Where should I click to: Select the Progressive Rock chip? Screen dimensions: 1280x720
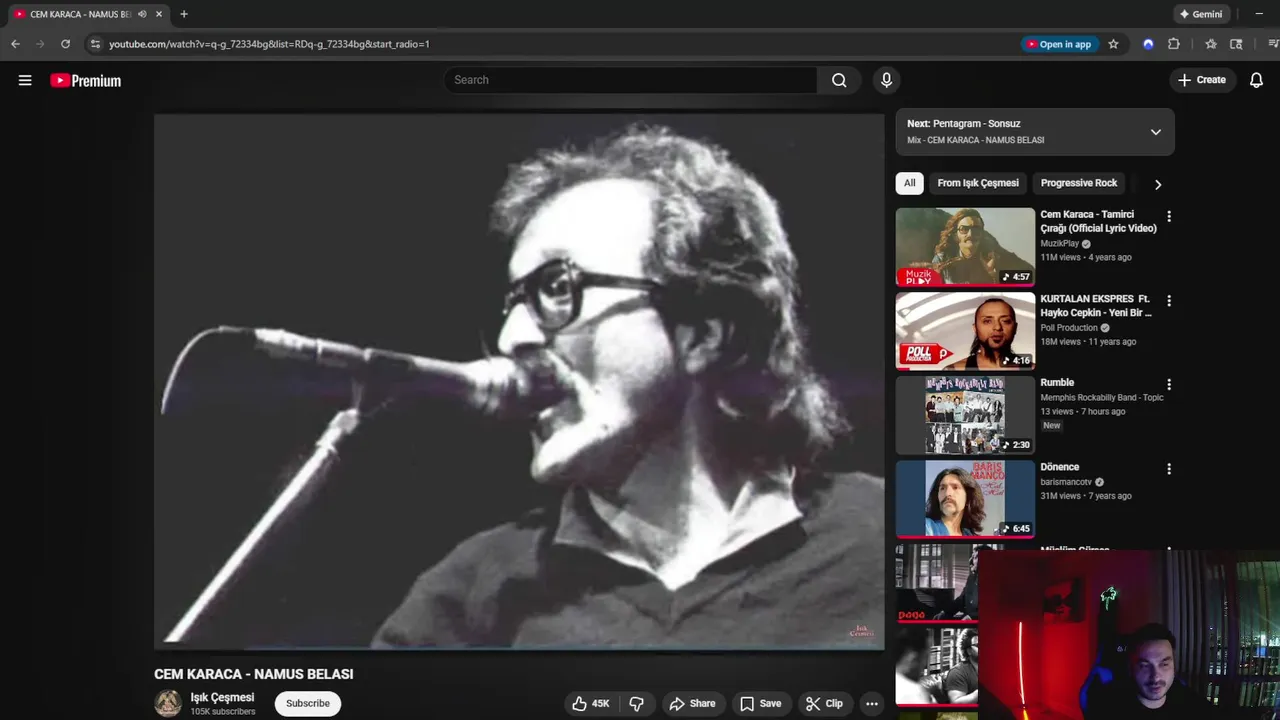click(x=1078, y=183)
